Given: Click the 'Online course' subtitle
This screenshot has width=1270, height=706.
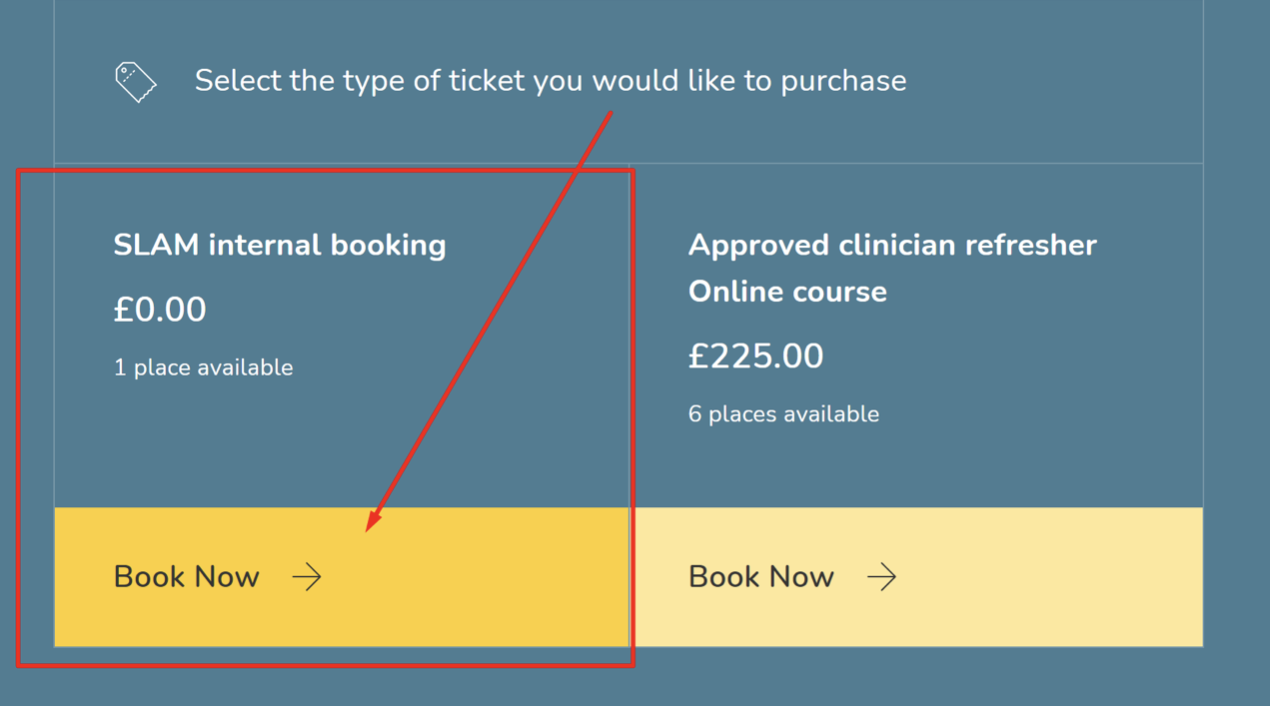Looking at the screenshot, I should point(787,292).
